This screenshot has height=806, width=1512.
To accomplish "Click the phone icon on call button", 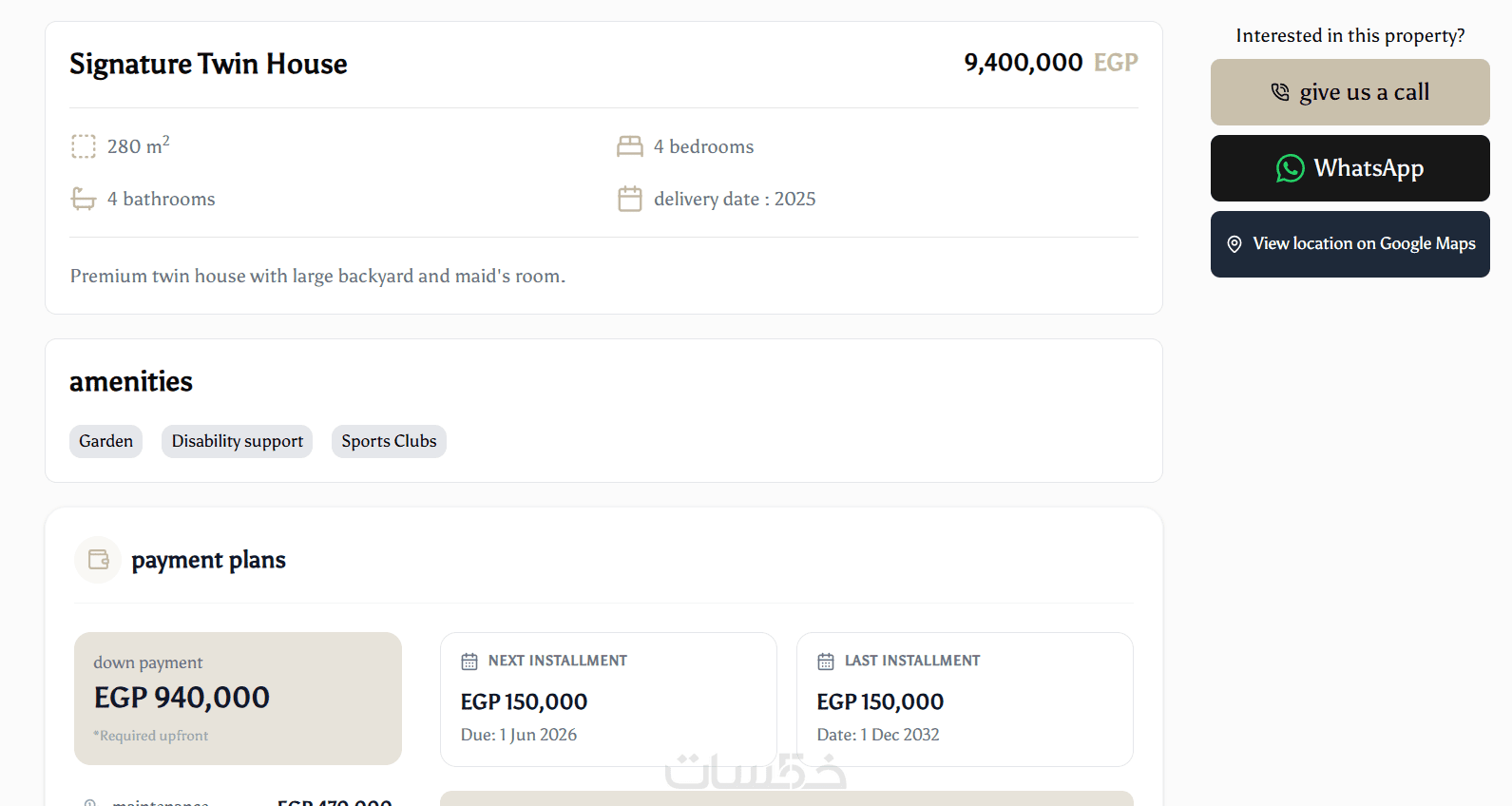I will pos(1280,92).
